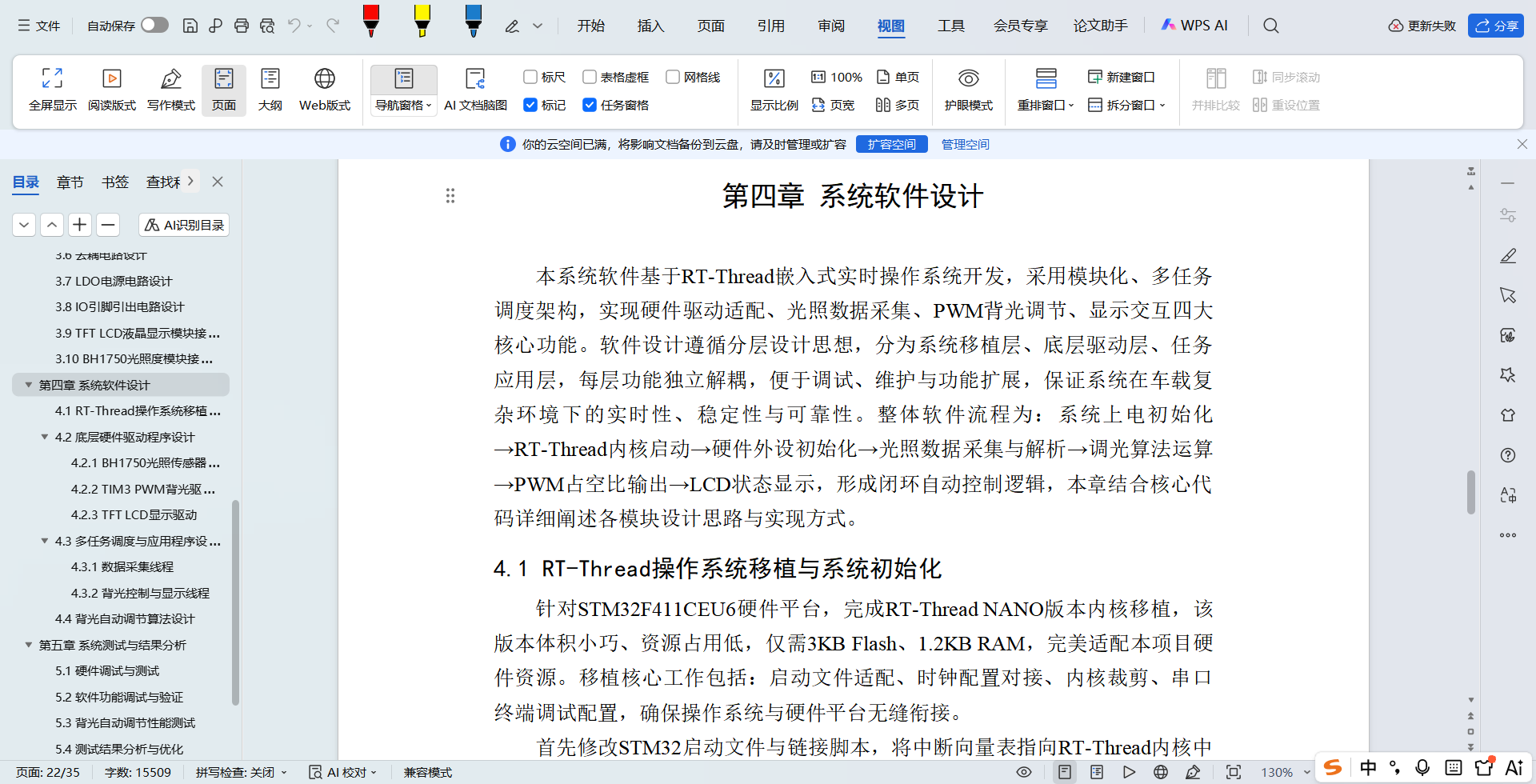The height and width of the screenshot is (784, 1536).
Task: Open spell check status dropdown
Action: pos(241,772)
